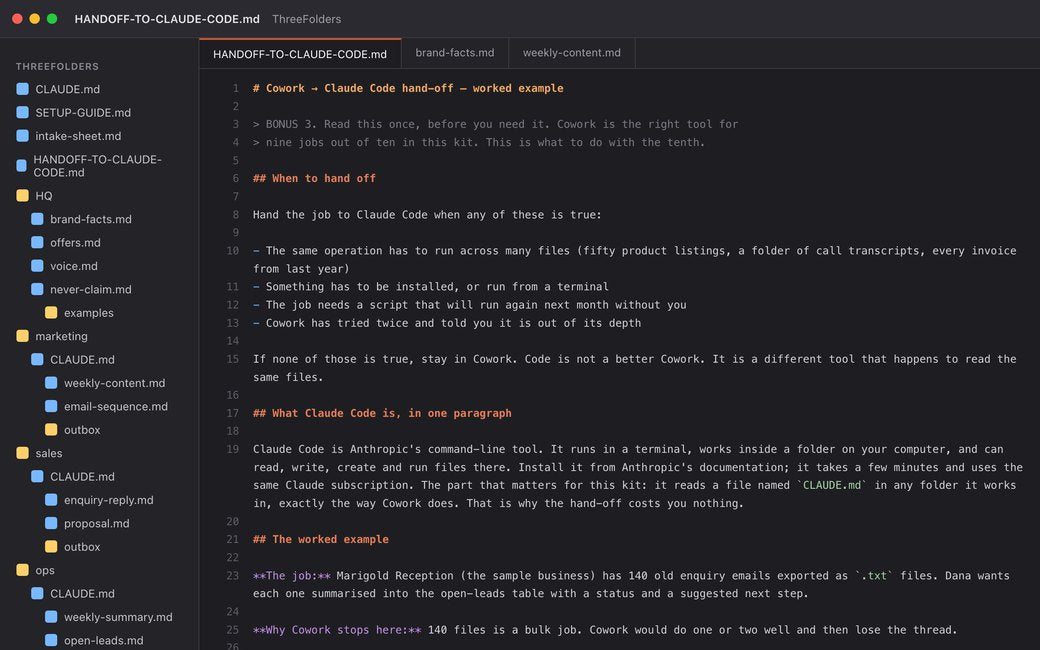Select HANDOFF-TO-CLAUDE-CODE.md in the sidebar
Screen dimensions: 1040x650
[99, 166]
